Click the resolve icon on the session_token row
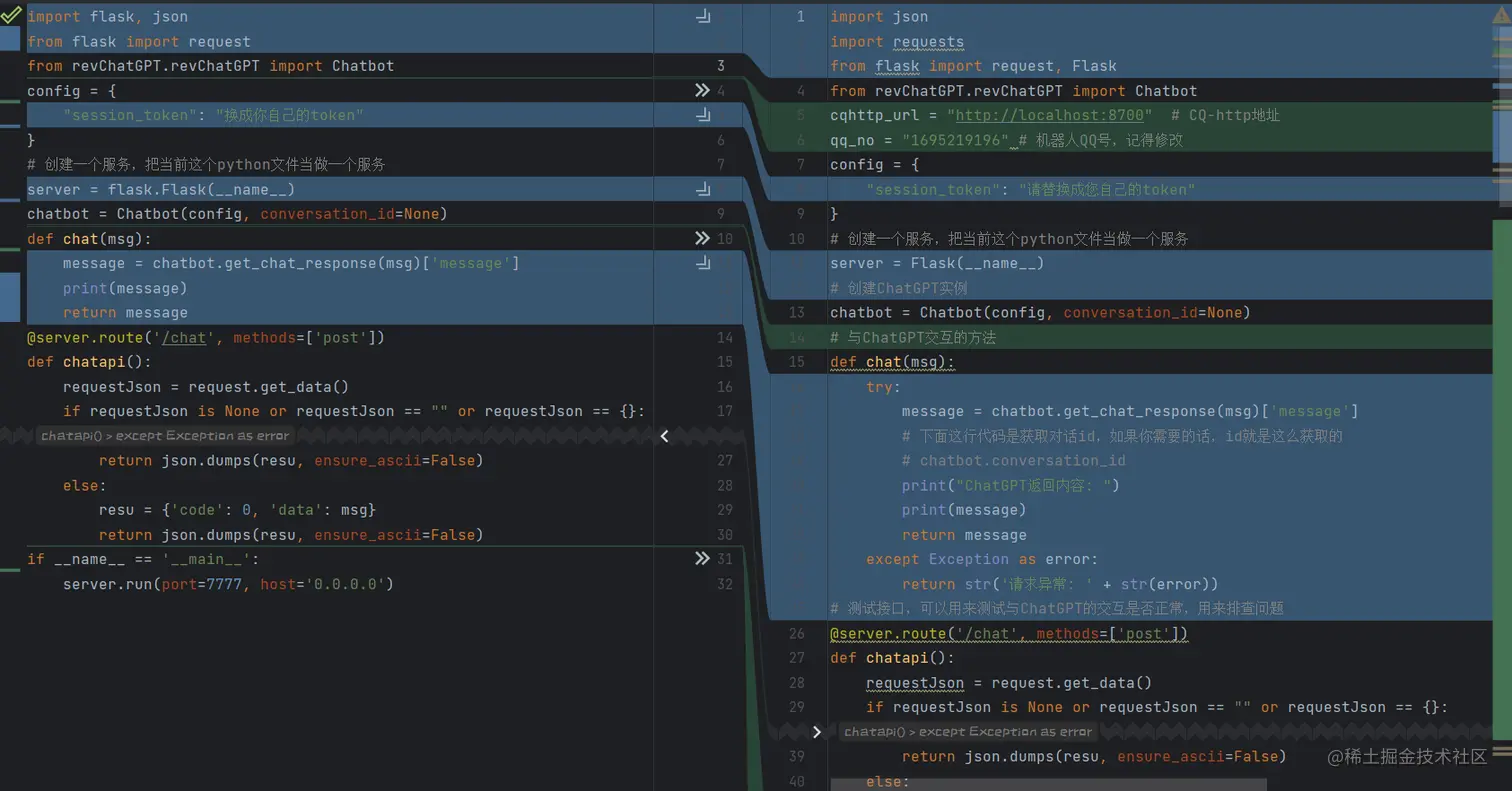The image size is (1512, 791). point(703,115)
